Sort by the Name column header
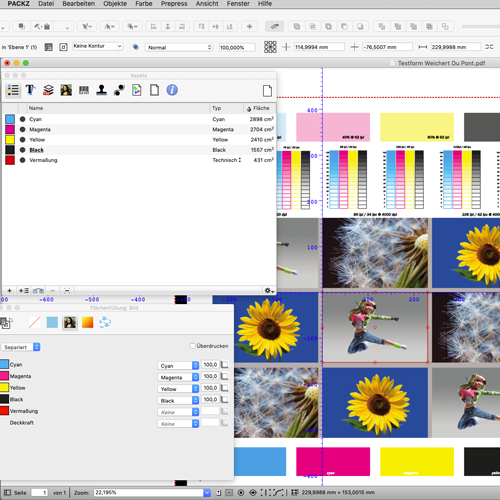 pyautogui.click(x=118, y=108)
